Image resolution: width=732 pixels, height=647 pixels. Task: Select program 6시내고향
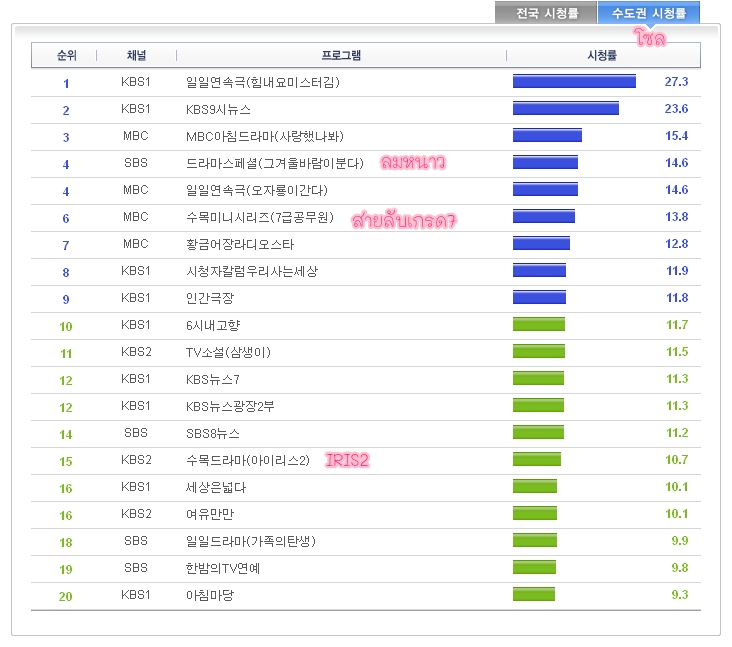213,325
